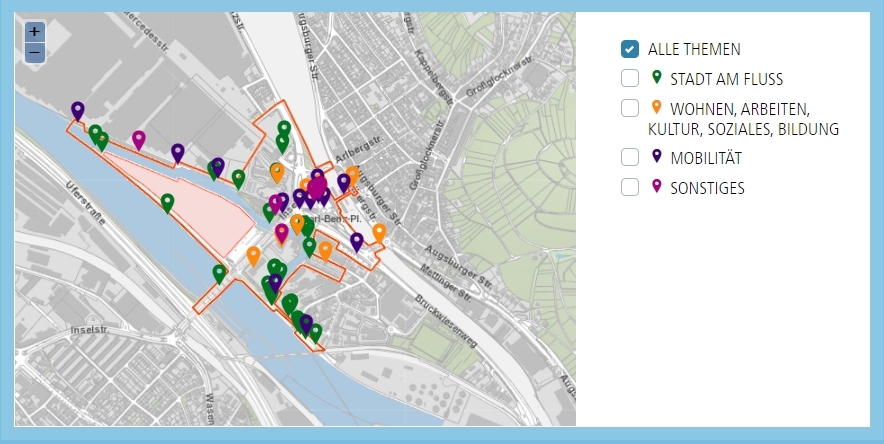Click the Sonstiges label text
This screenshot has height=444, width=884.
click(x=707, y=188)
